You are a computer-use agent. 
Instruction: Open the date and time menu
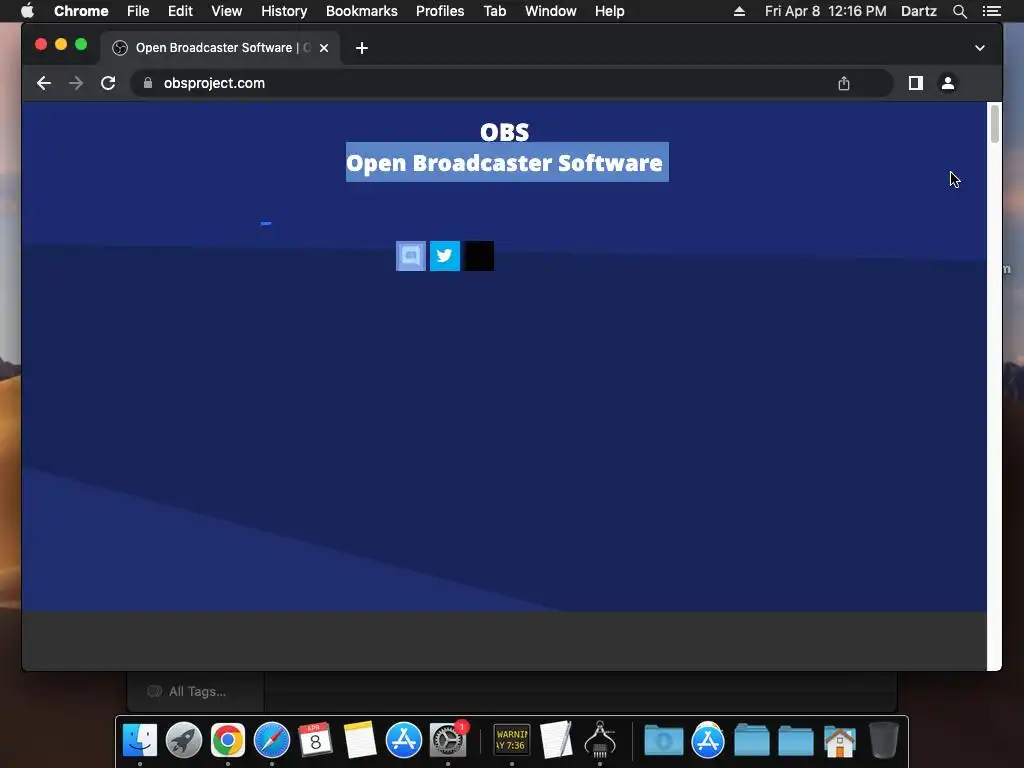[825, 11]
